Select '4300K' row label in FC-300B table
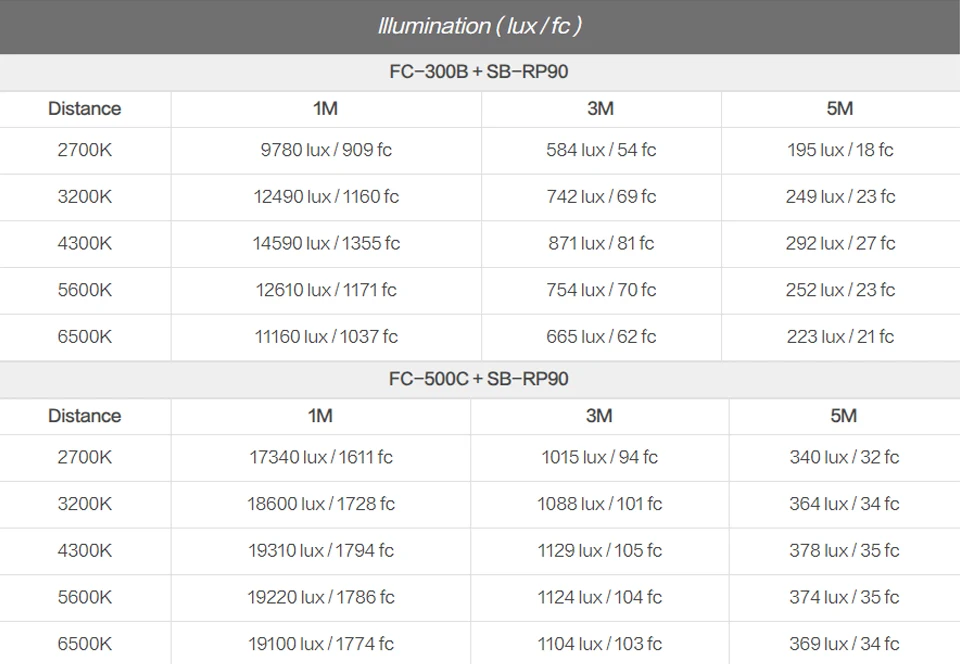Screen dimensions: 960x666 click(84, 243)
